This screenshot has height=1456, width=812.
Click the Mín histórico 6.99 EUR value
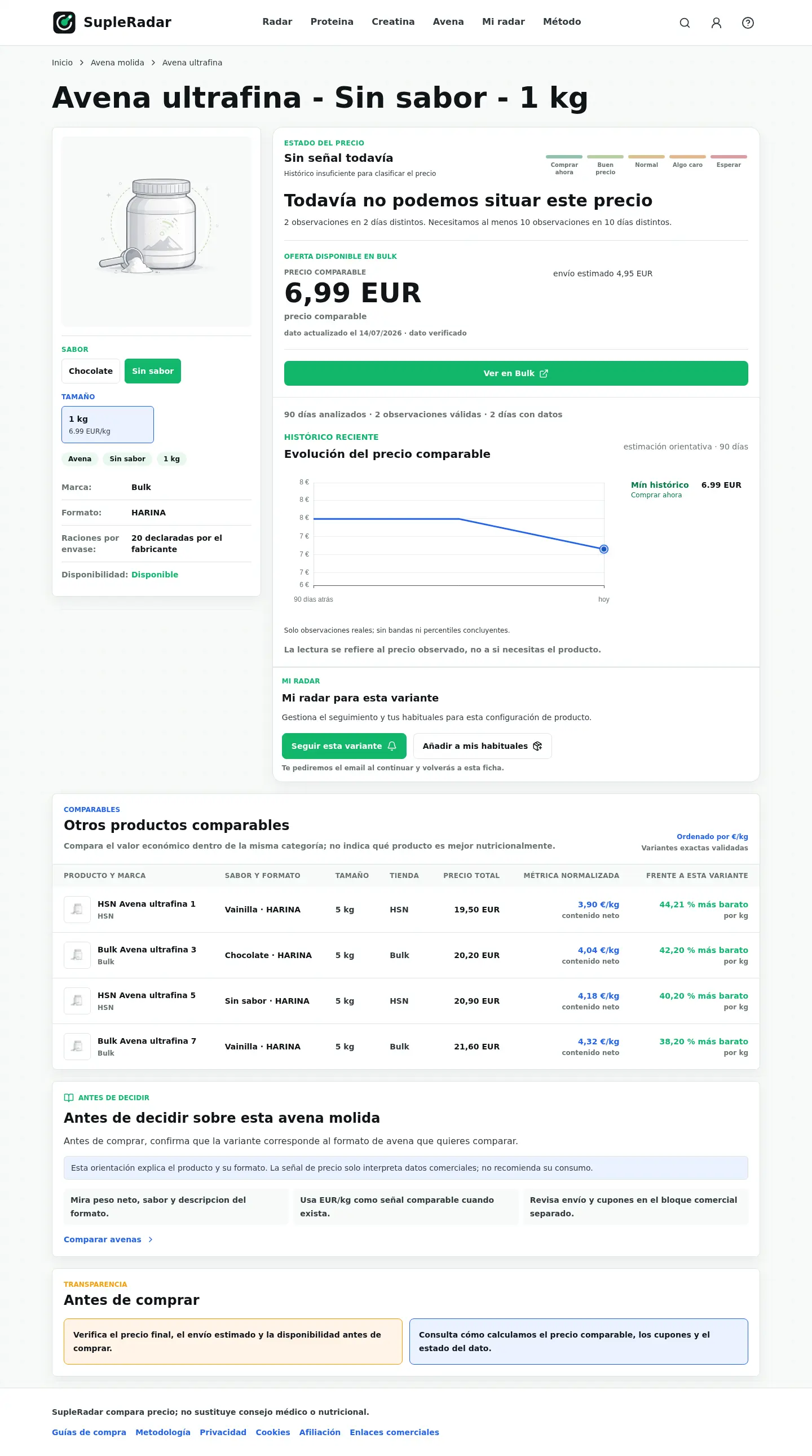[x=721, y=485]
